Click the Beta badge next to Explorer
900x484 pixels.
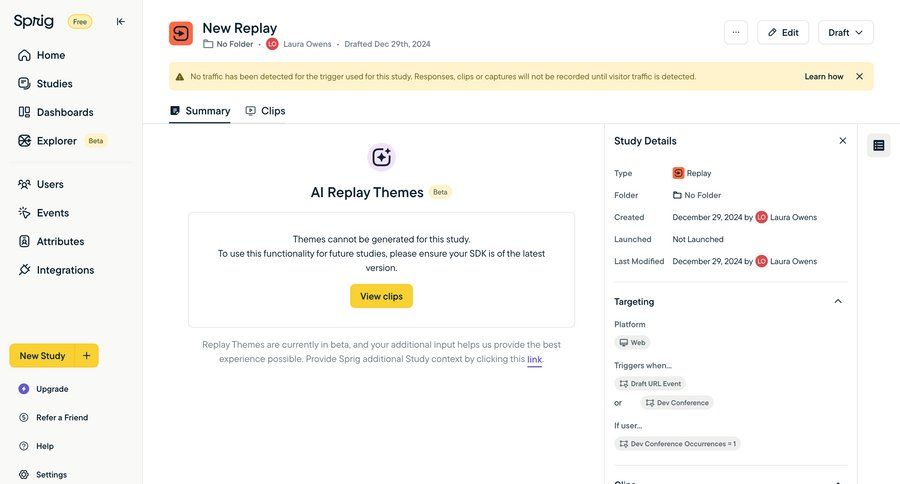click(96, 141)
